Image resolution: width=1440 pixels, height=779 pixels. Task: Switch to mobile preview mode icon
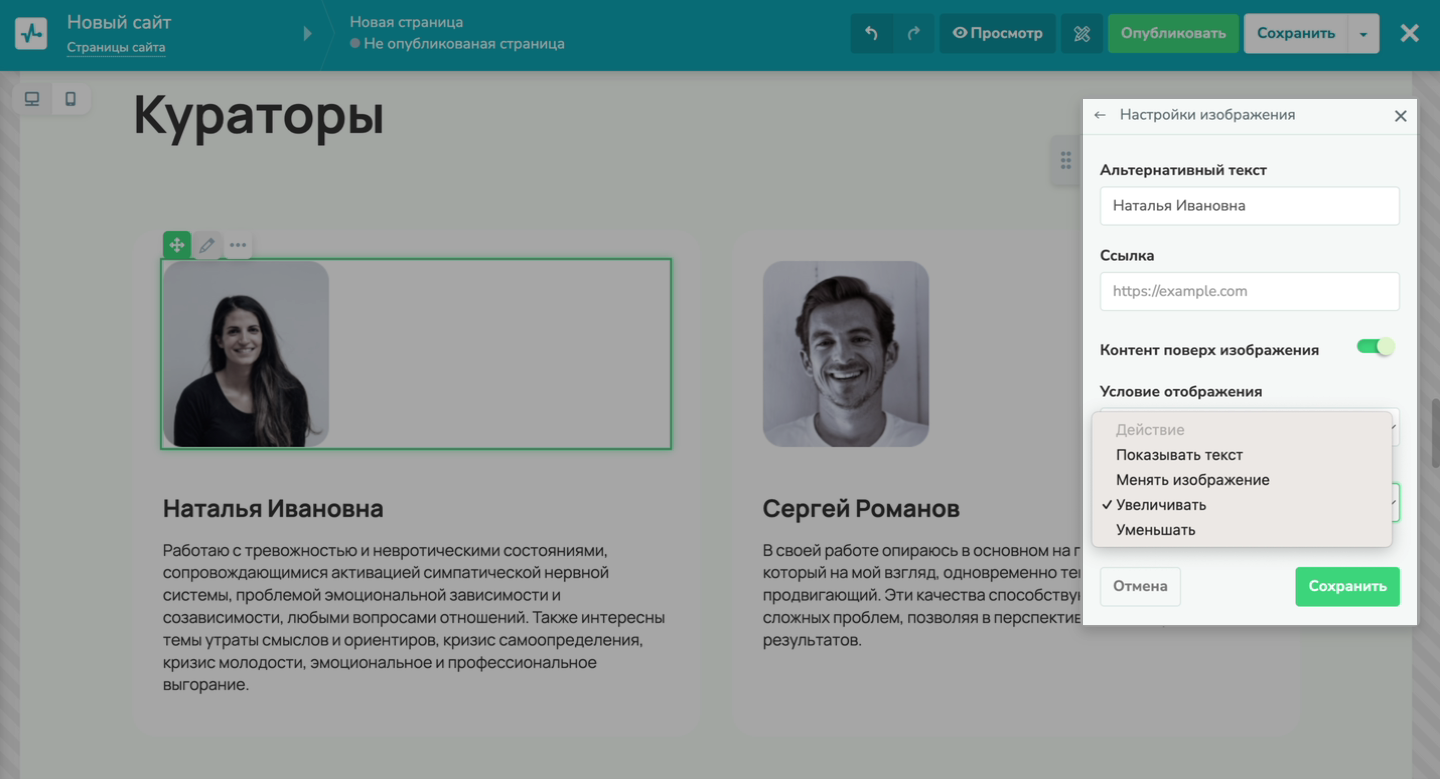[70, 99]
